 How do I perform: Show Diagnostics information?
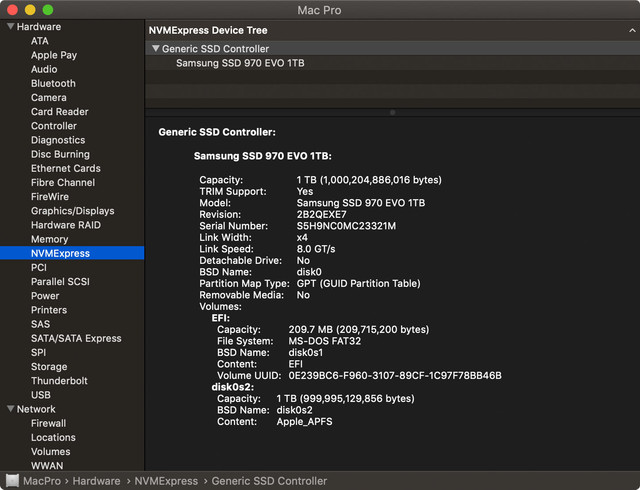point(58,140)
